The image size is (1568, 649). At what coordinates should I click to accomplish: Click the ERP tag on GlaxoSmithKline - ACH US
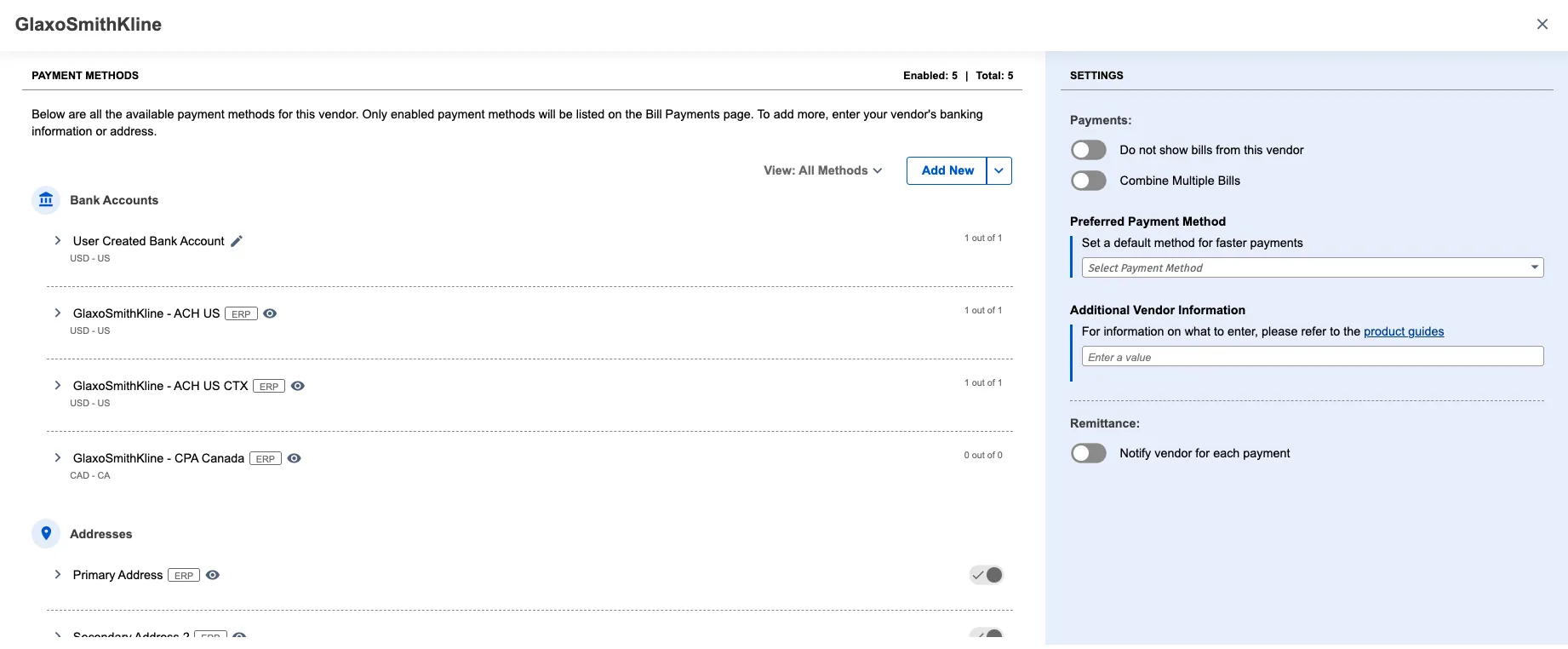(x=241, y=313)
